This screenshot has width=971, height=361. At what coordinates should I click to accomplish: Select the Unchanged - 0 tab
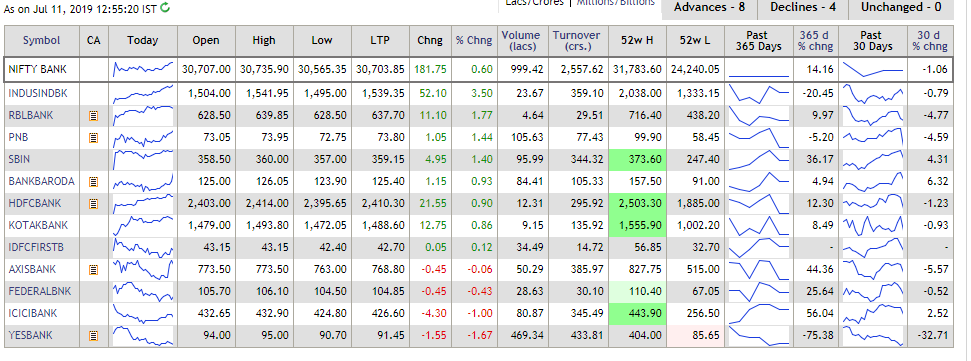pyautogui.click(x=905, y=8)
